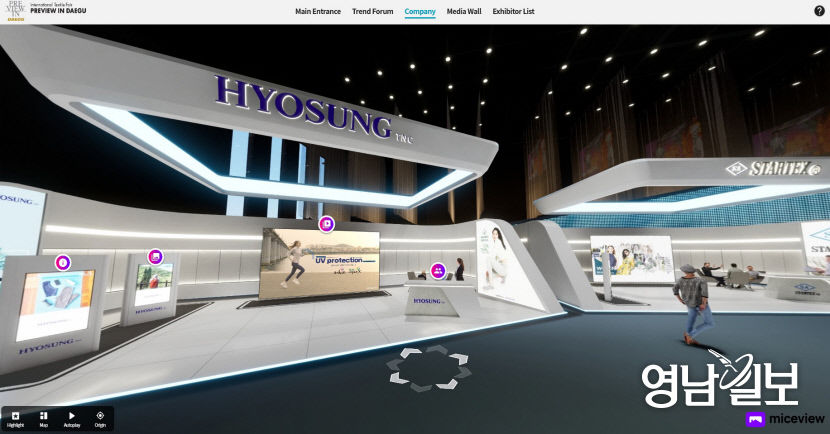Click the Preview in Daegu logo

point(45,11)
